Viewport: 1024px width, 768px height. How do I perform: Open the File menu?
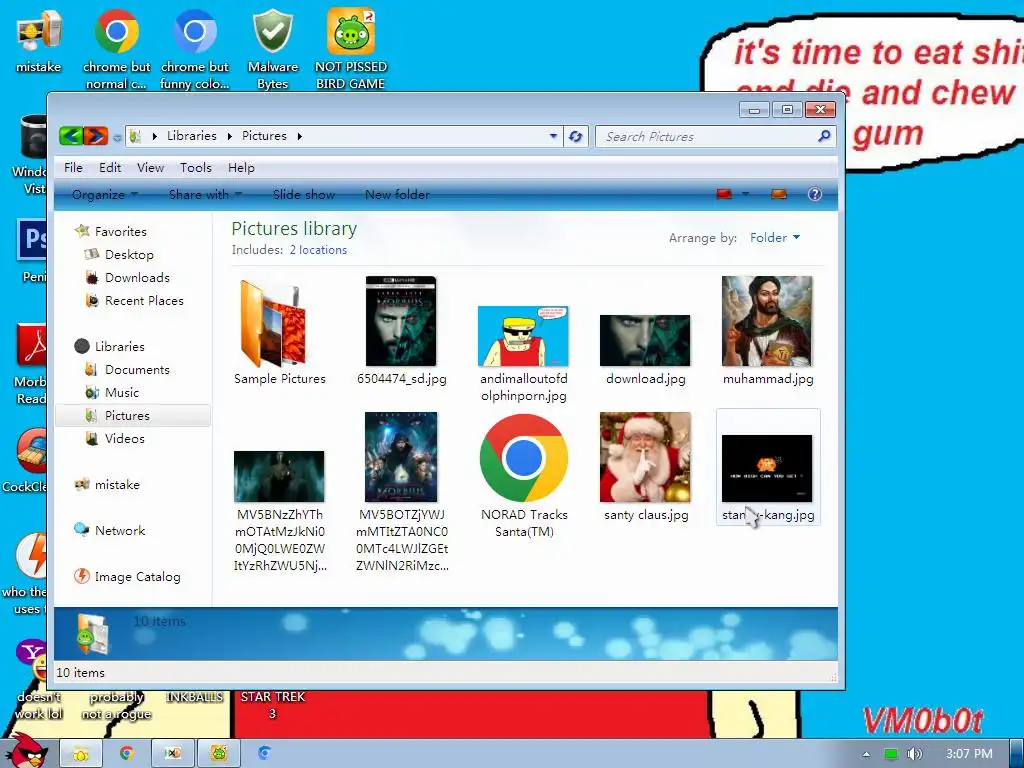pyautogui.click(x=73, y=168)
